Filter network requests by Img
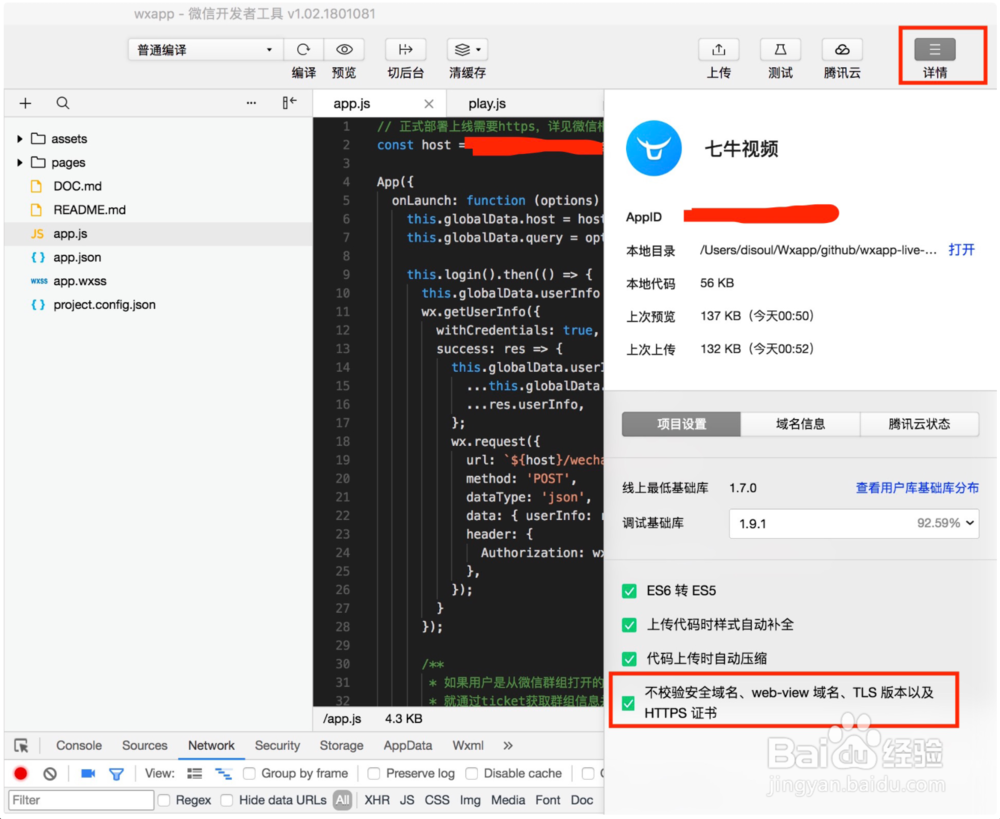Viewport: 1000px width, 819px height. click(x=471, y=800)
